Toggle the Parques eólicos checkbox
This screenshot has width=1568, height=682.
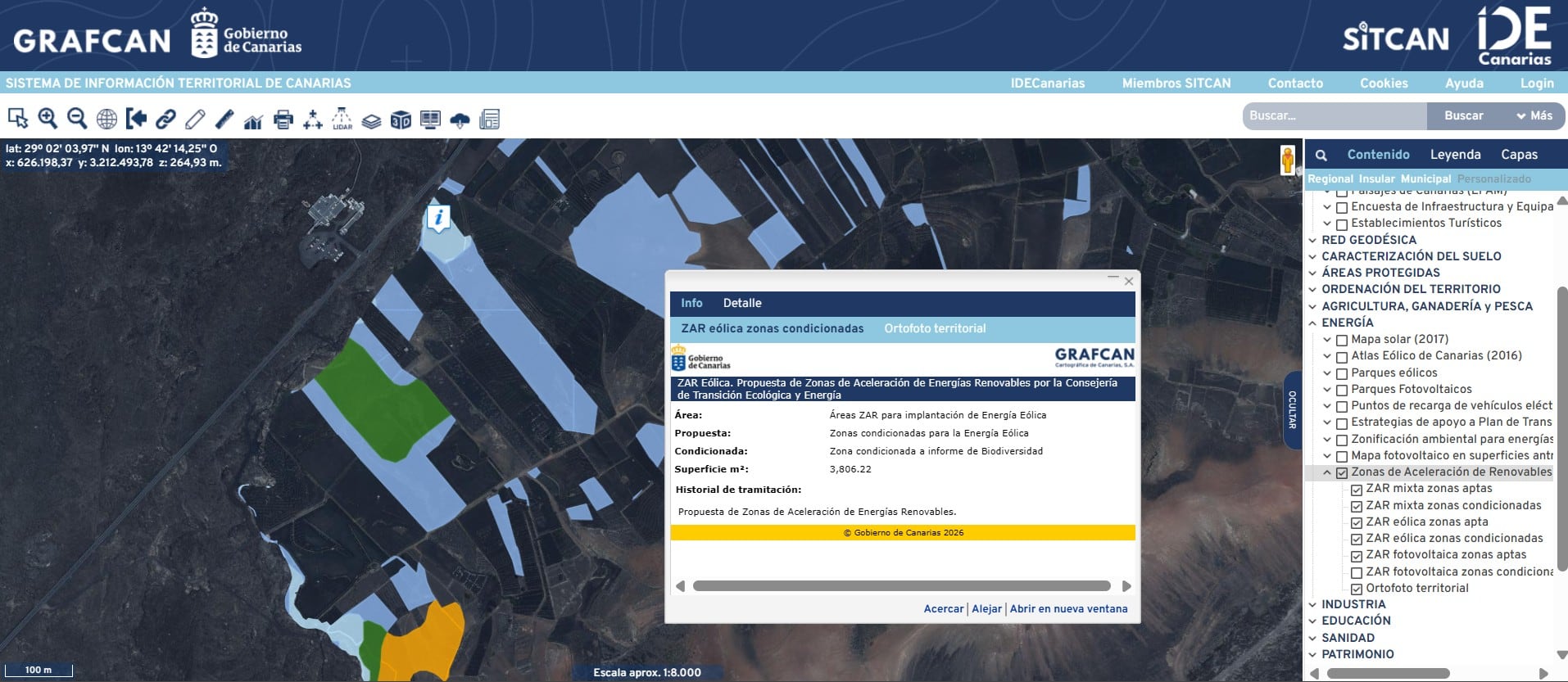pos(1342,373)
